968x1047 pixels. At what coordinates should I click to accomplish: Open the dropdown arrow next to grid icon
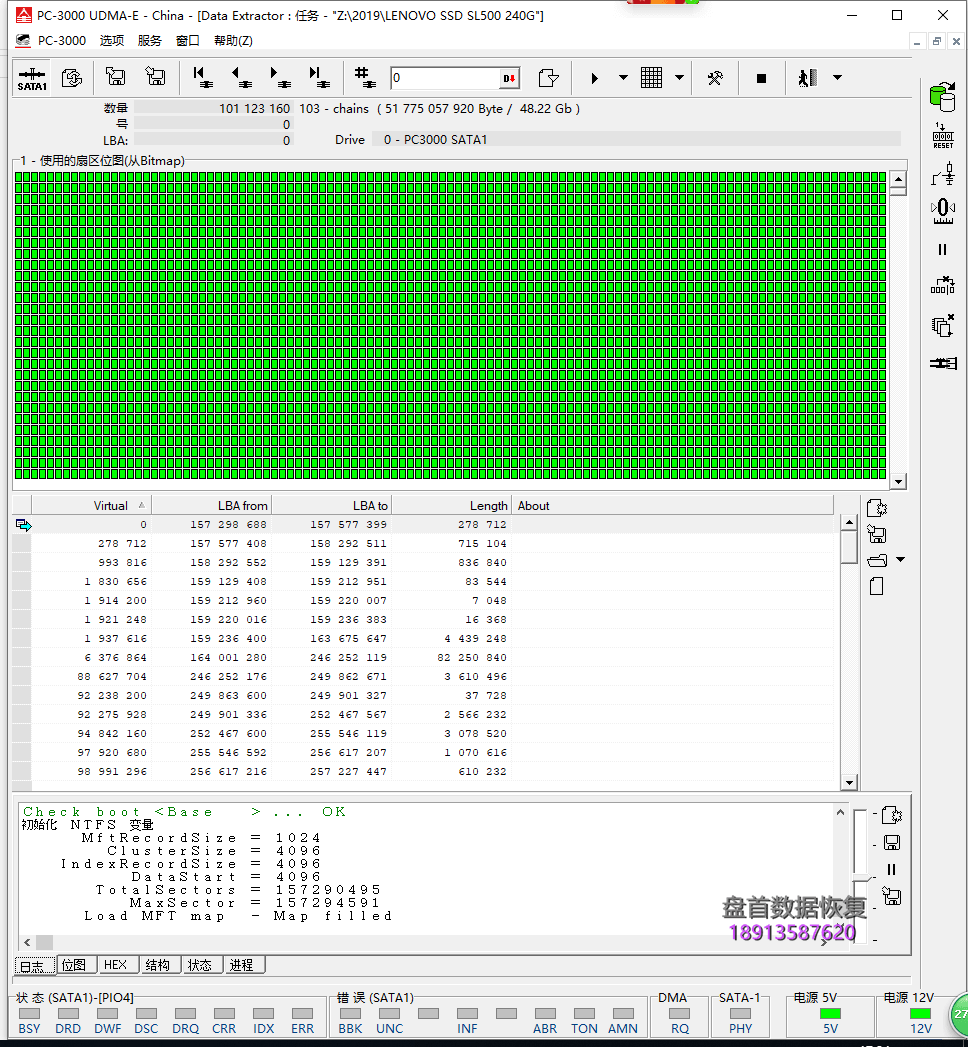click(679, 77)
